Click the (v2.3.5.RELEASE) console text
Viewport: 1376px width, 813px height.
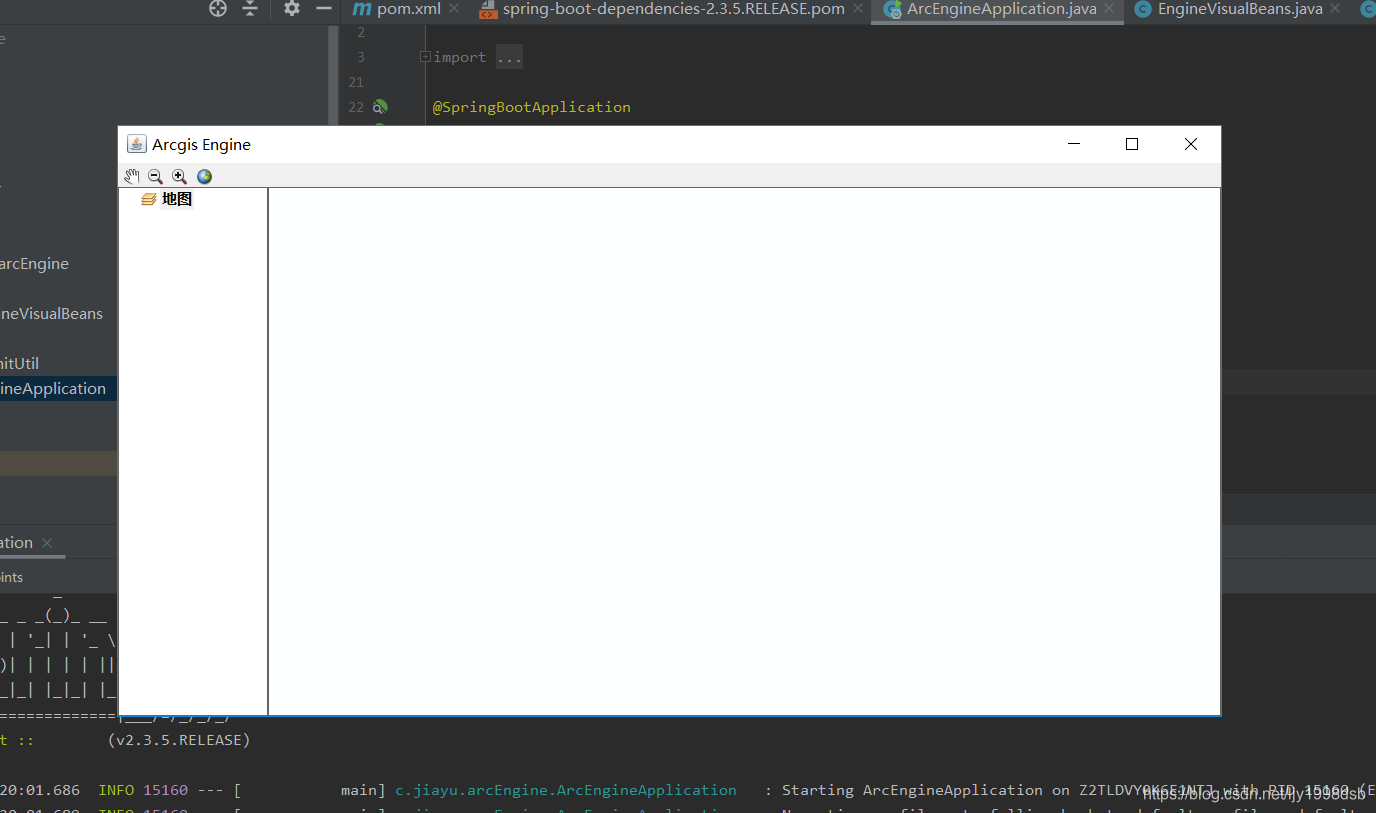pos(179,740)
